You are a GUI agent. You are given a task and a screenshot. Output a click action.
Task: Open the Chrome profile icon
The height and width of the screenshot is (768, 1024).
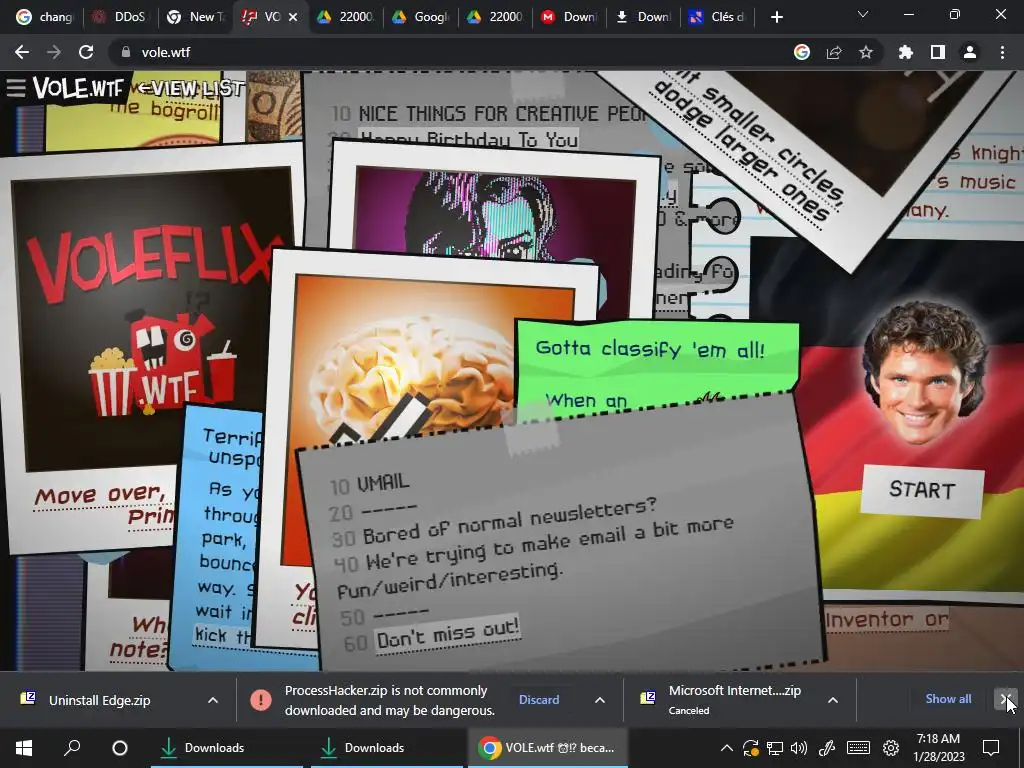click(x=970, y=52)
